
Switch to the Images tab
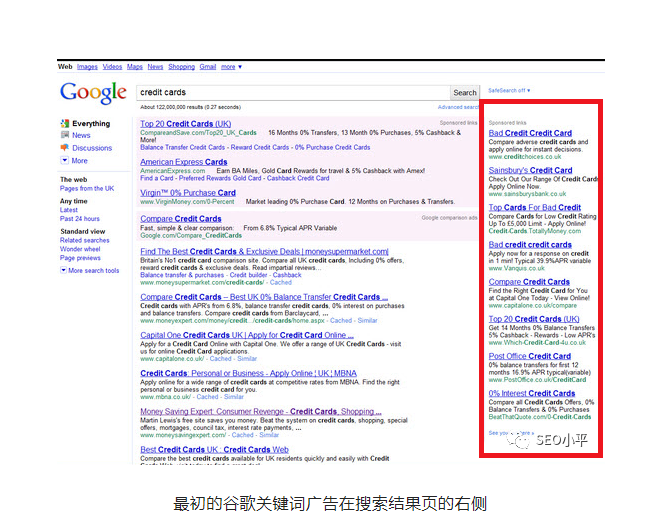[x=87, y=67]
